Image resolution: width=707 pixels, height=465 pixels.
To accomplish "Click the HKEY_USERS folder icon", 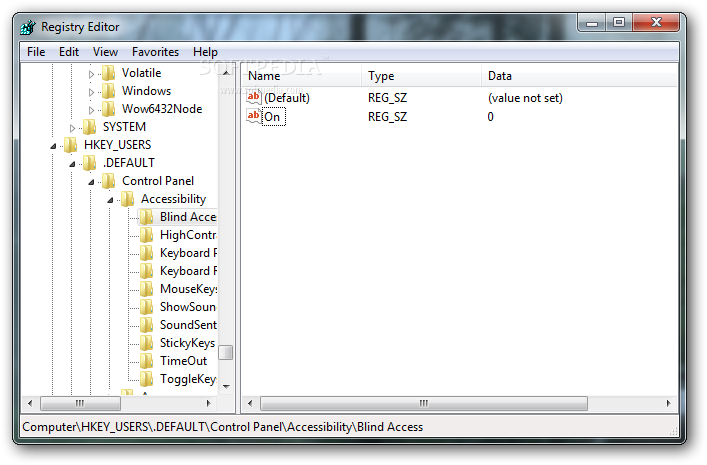I will [70, 145].
